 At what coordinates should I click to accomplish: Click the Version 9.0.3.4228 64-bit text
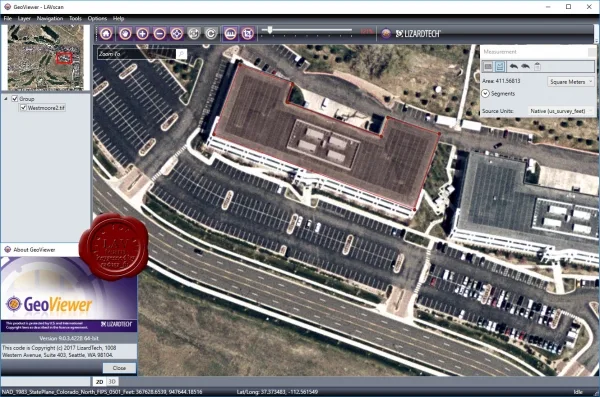(69, 338)
